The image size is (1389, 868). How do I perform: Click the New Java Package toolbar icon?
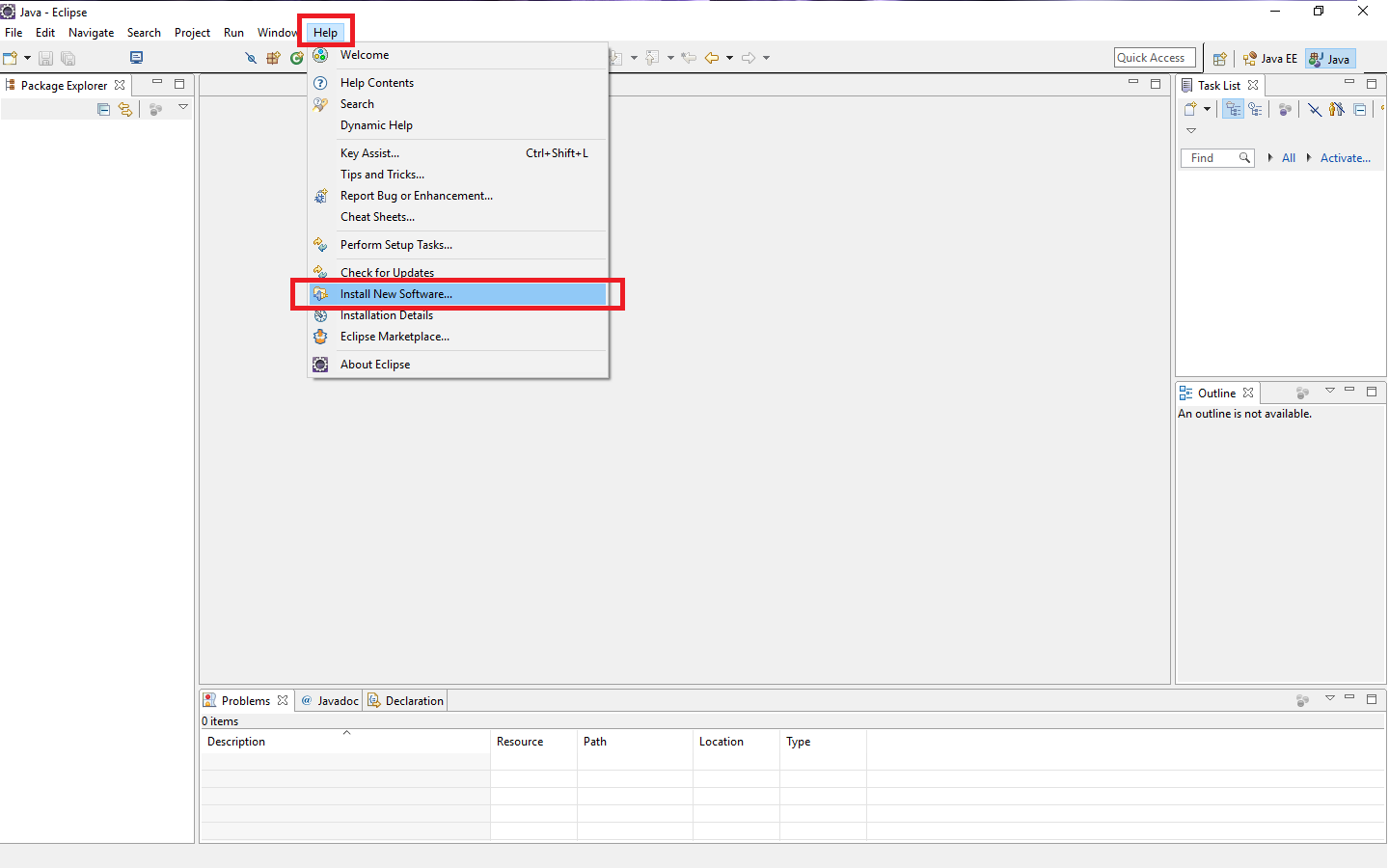tap(274, 58)
